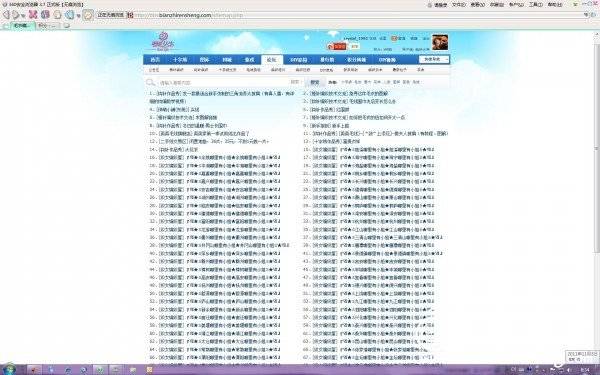Viewport: 600px width, 375px height.
Task: Open the Windows Start button
Action: coord(9,369)
